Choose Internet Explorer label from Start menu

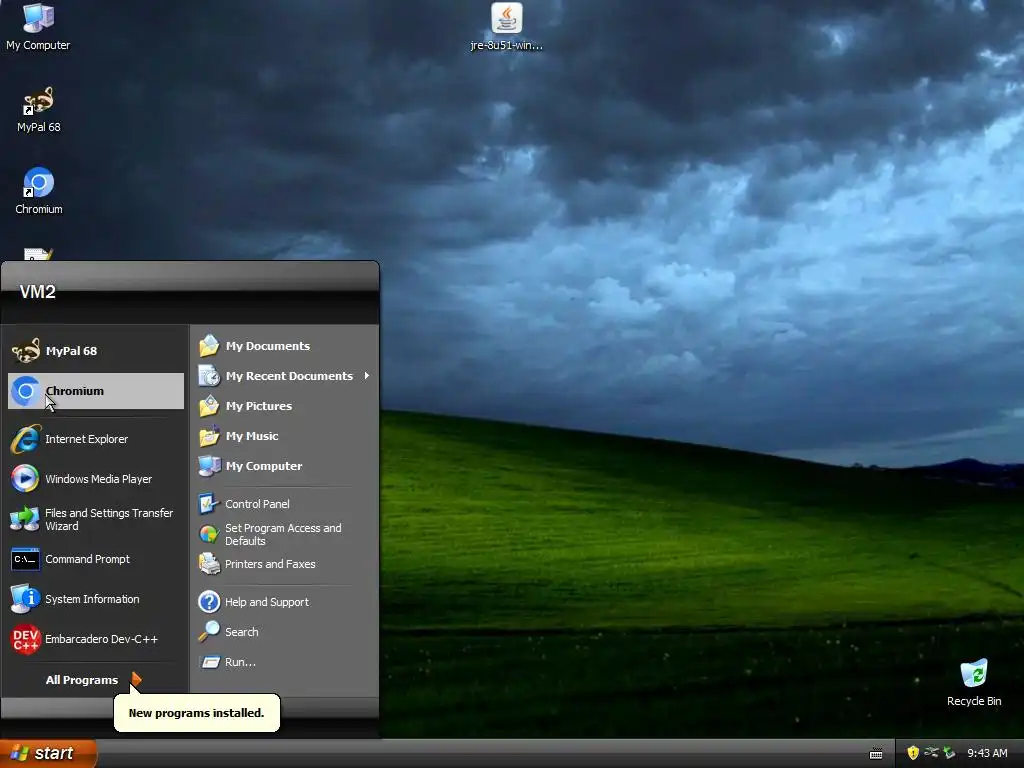click(x=86, y=439)
